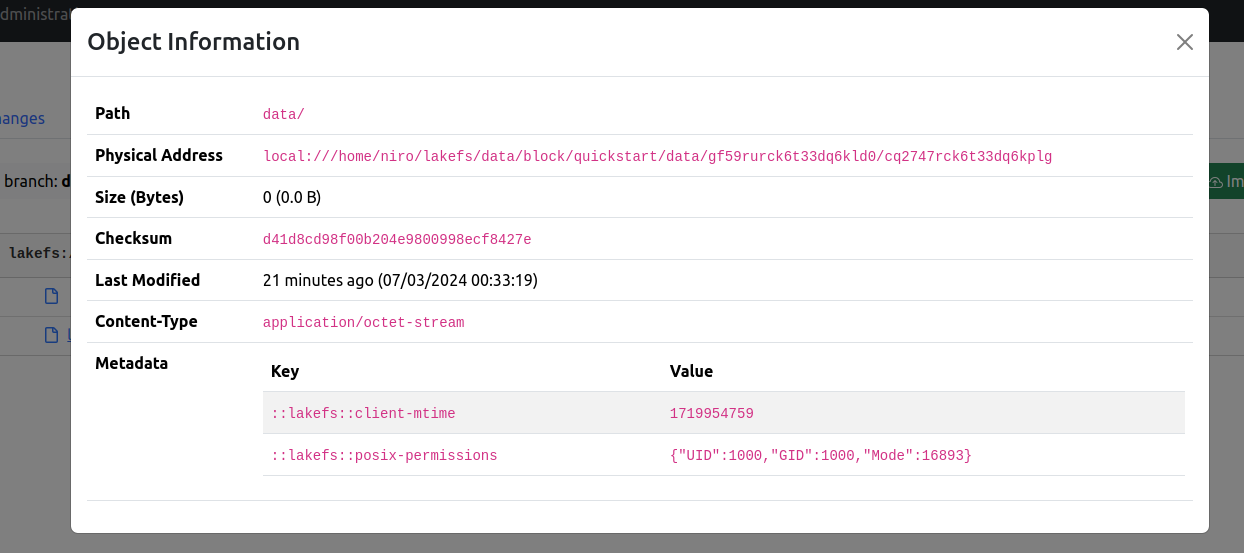
Task: Click the Metadata table Value column header
Action: tap(691, 371)
